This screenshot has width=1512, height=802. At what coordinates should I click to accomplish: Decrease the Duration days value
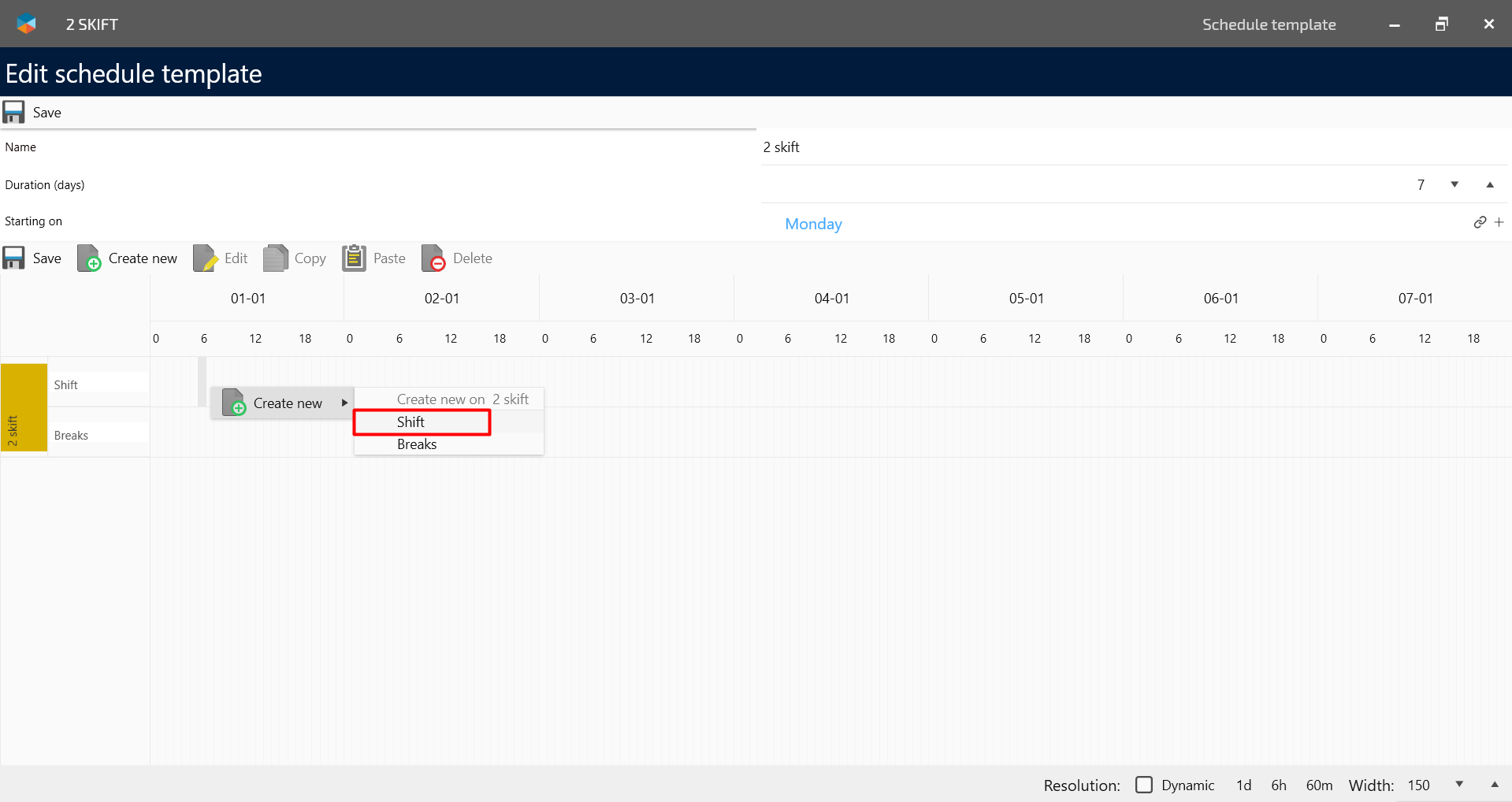pos(1454,184)
